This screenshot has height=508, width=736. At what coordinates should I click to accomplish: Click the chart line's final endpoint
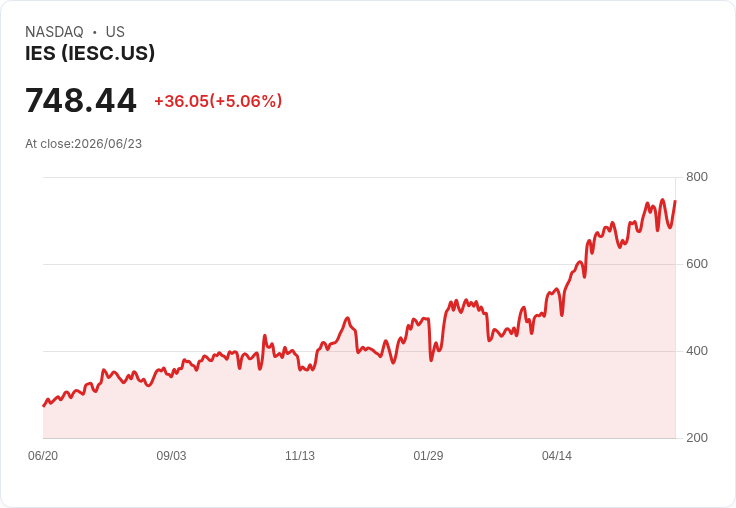click(675, 201)
